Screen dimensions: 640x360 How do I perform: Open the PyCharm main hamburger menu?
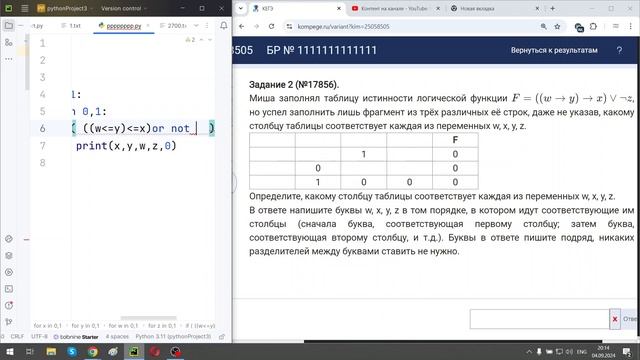24,8
